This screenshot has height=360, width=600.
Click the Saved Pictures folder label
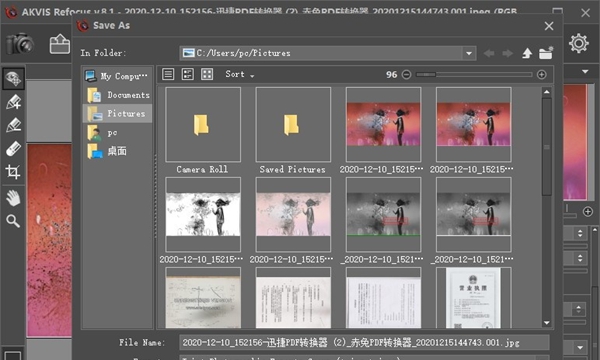point(292,169)
